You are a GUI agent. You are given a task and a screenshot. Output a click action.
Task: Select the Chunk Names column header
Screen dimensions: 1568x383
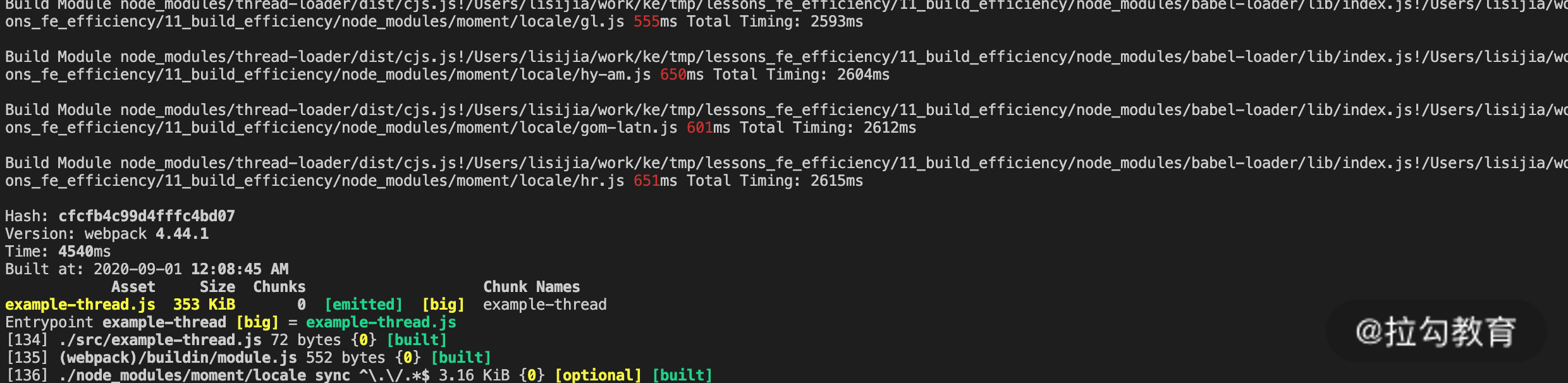pos(532,287)
